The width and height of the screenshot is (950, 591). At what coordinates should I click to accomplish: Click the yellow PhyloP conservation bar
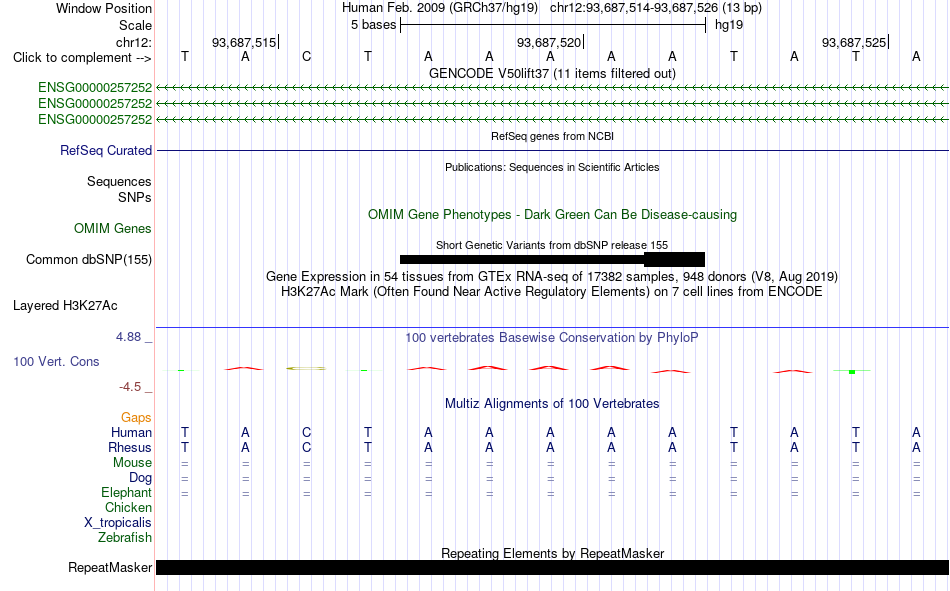click(x=306, y=368)
